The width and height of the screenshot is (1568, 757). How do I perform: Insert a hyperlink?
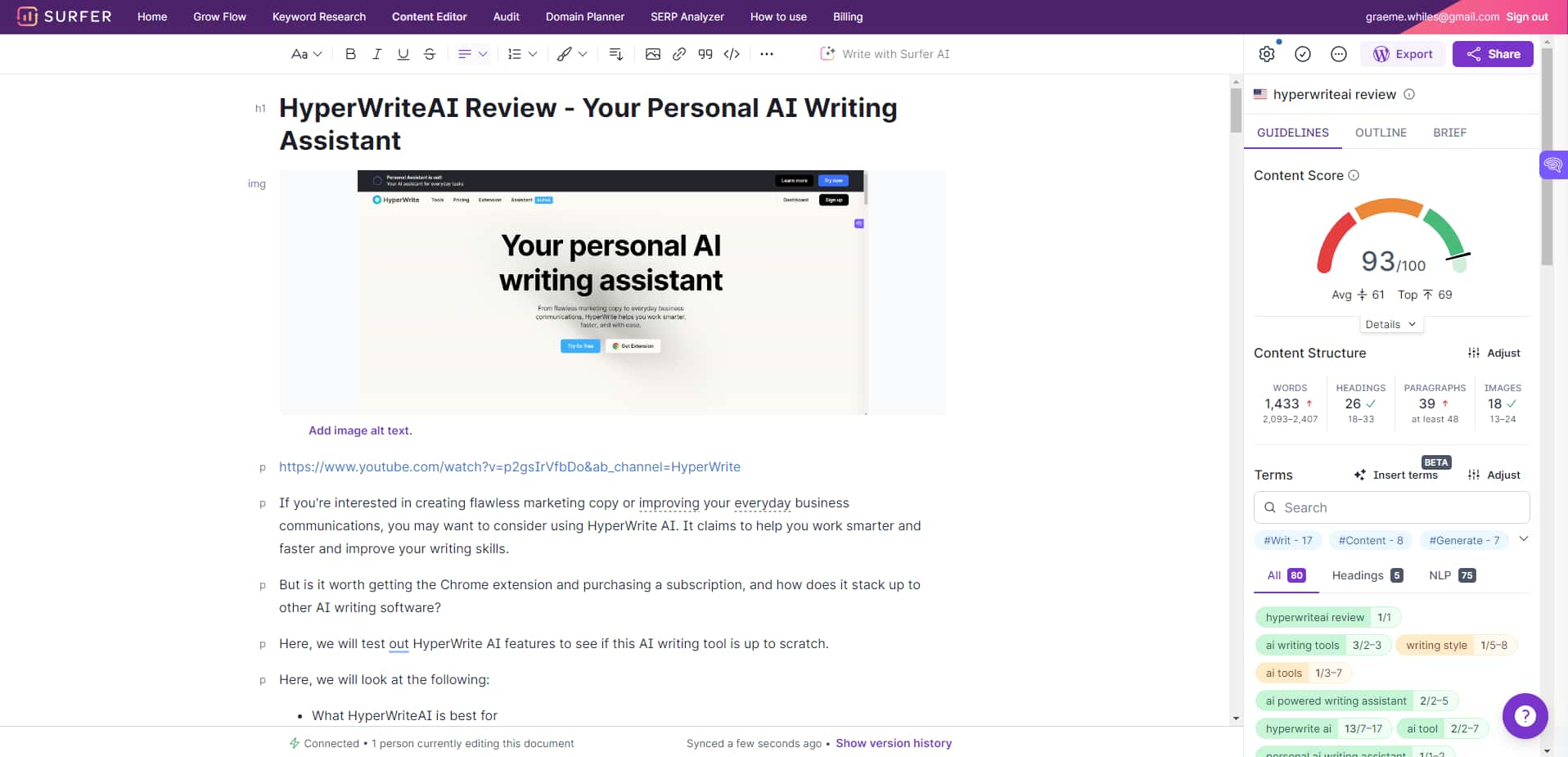click(678, 53)
